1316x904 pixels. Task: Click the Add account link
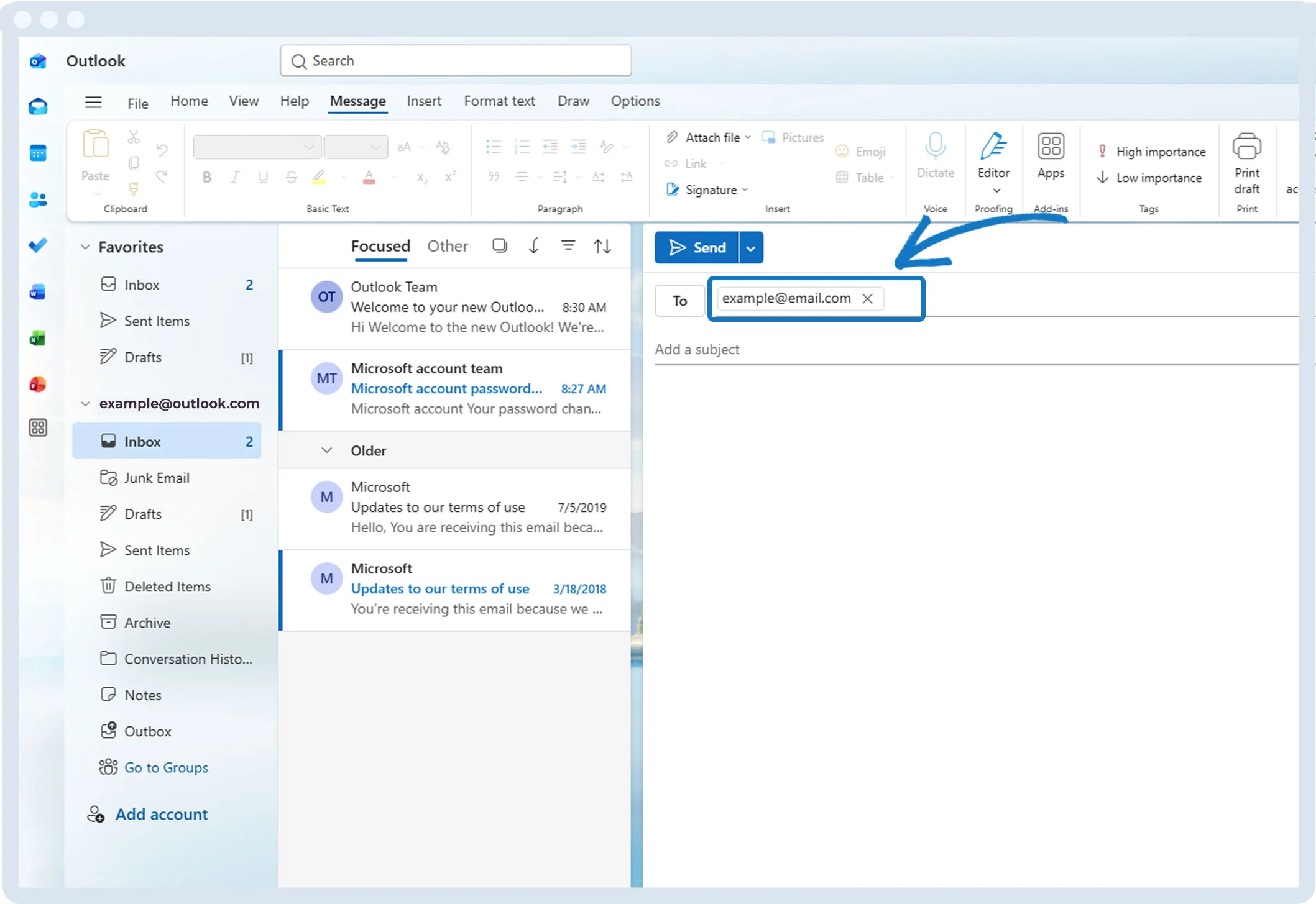pyautogui.click(x=162, y=814)
